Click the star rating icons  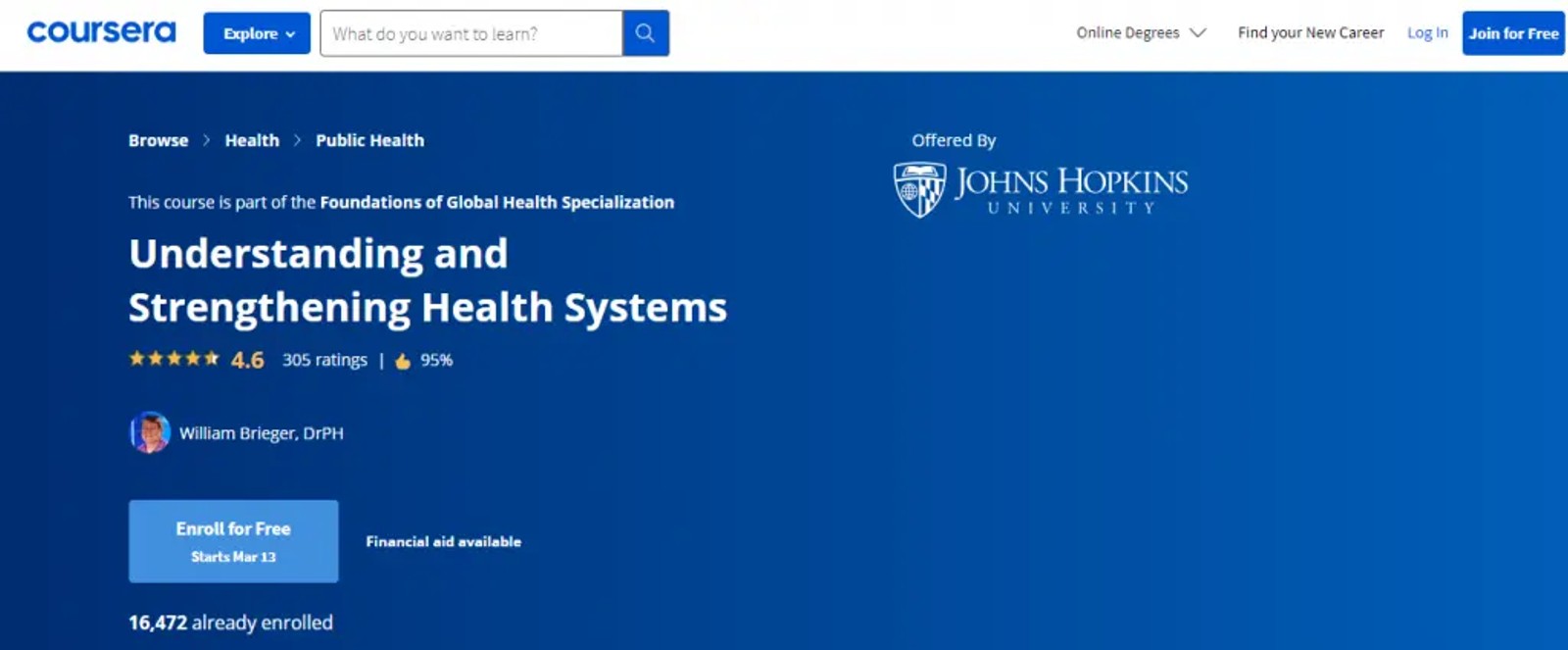coord(173,359)
